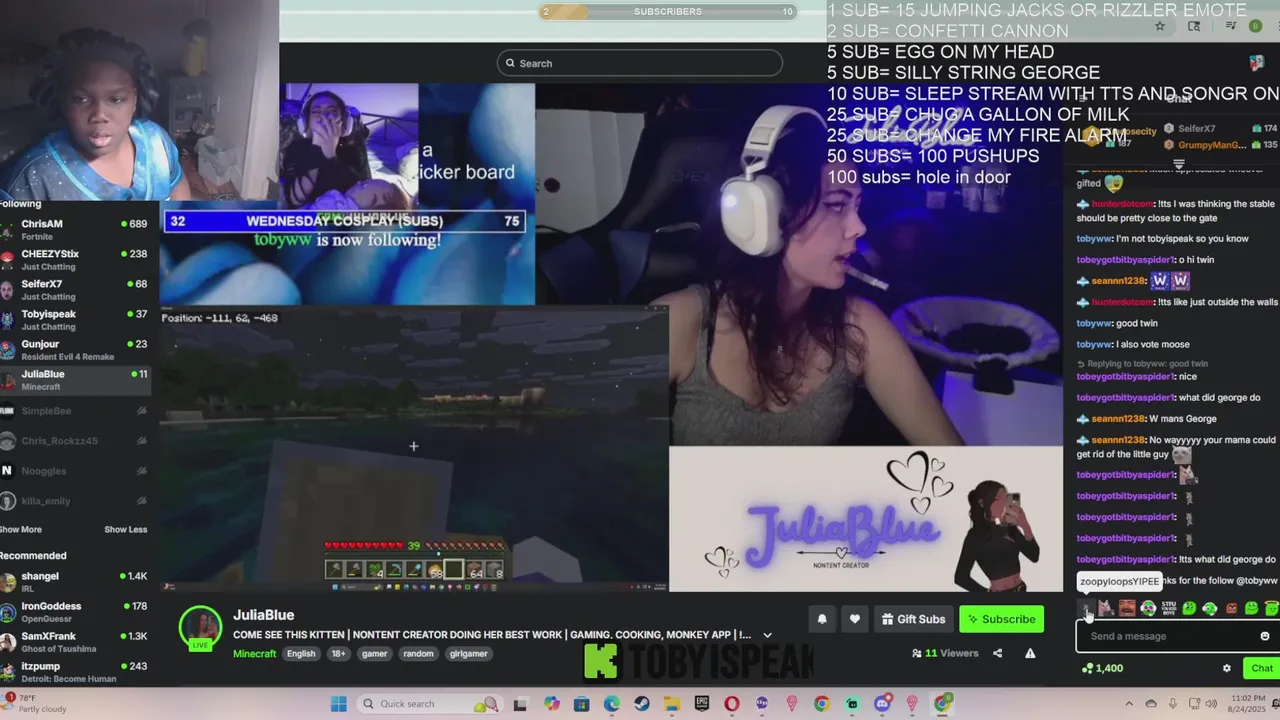Click the English tag

[x=301, y=654]
